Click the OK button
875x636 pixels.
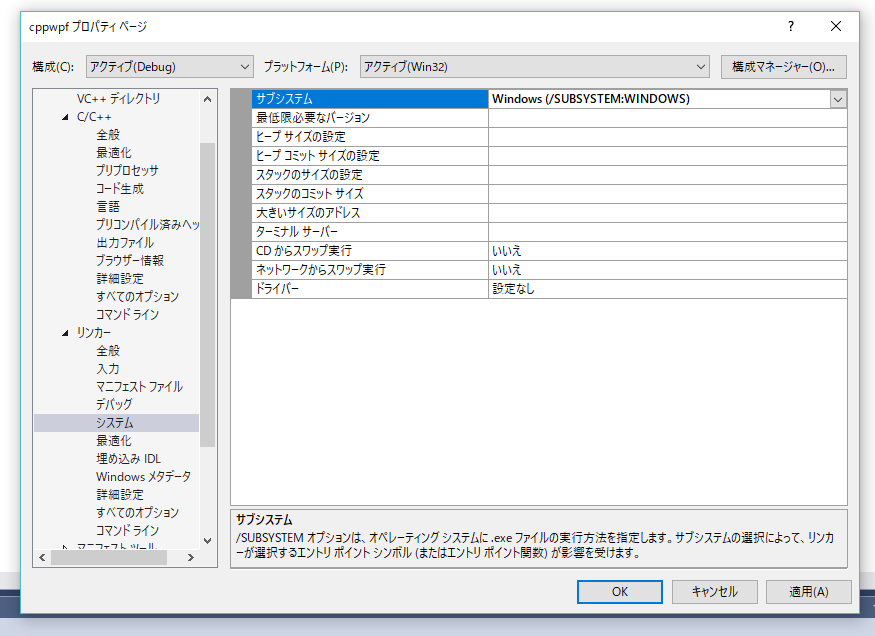point(619,591)
